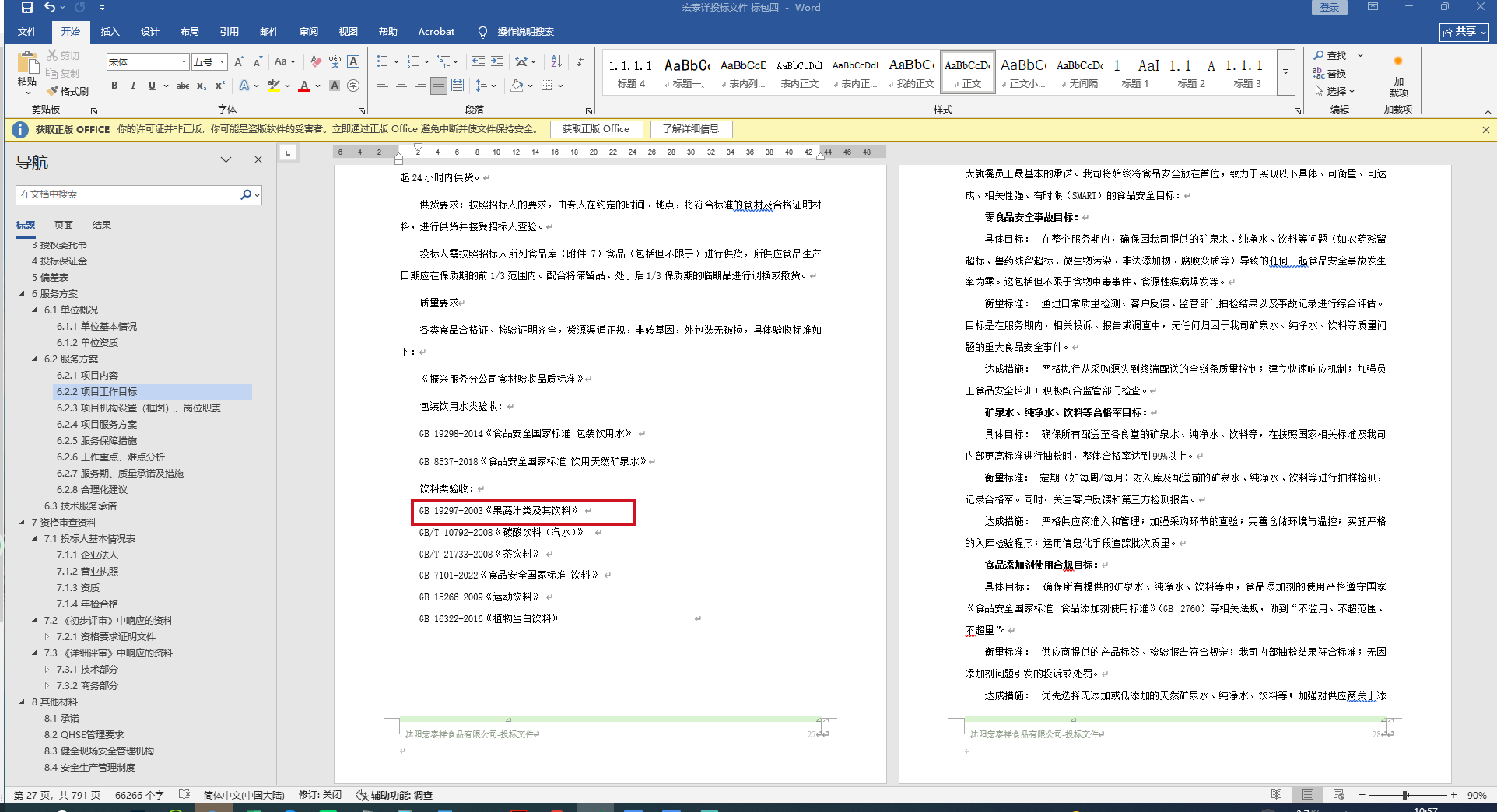Apply strikethrough formatting

[183, 86]
